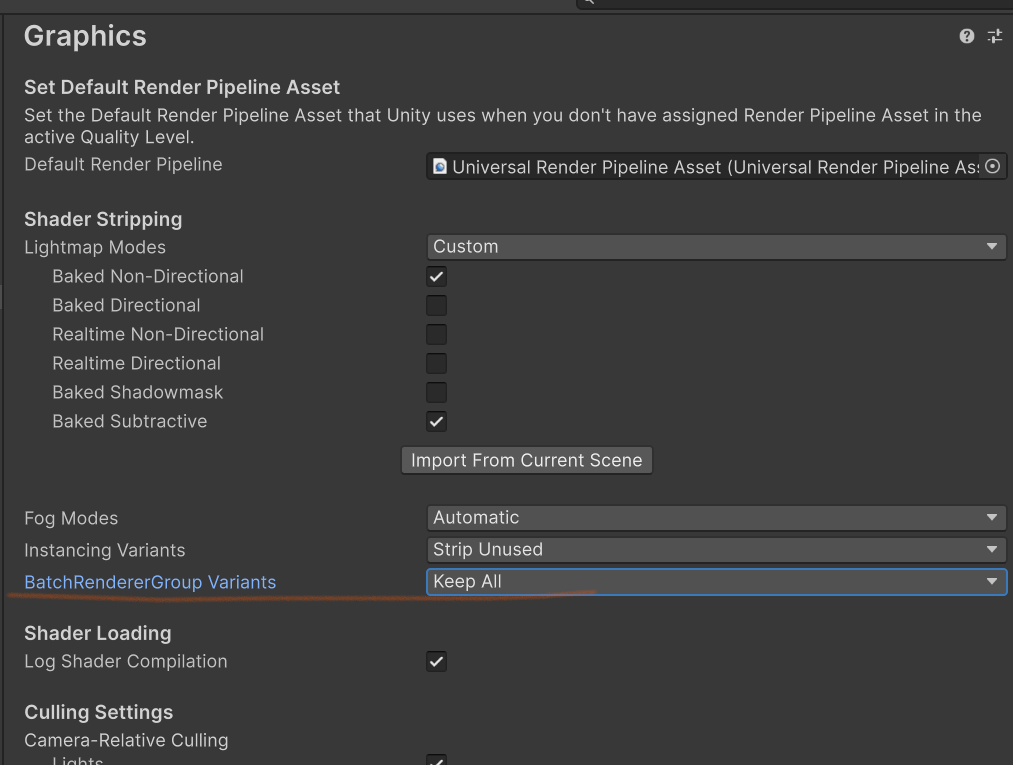Screen dimensions: 1013x765
Task: Open the Instancing Variants dropdown
Action: point(716,550)
